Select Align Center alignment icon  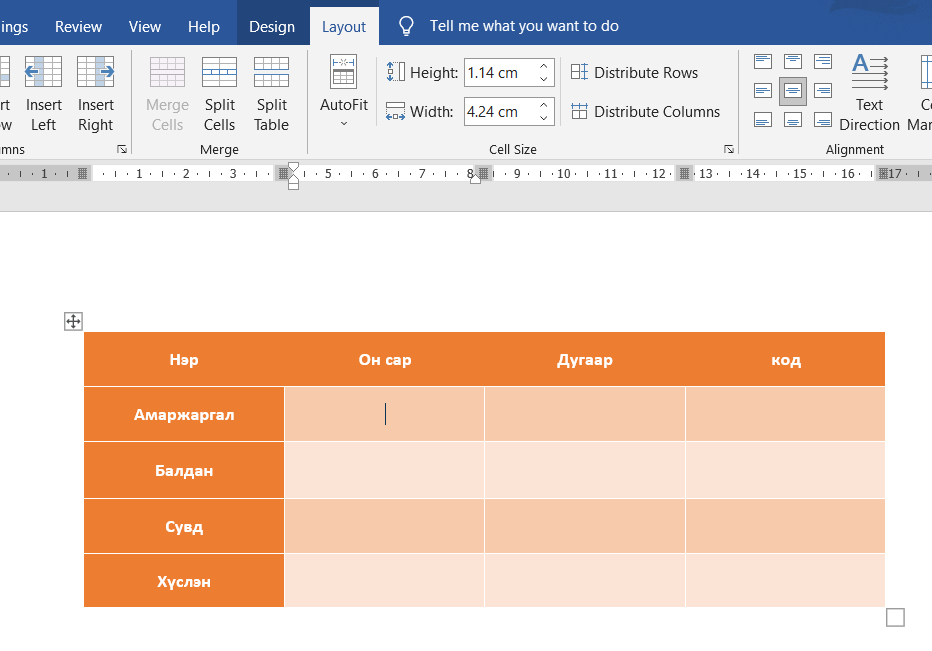click(x=792, y=91)
